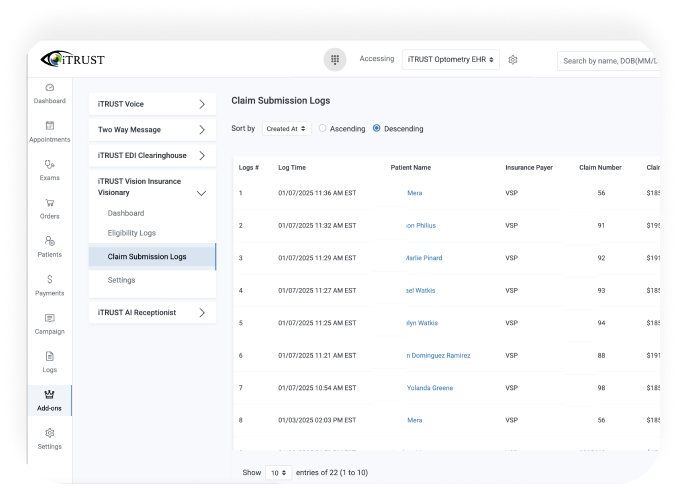Open patient link in log row 4

[420, 291]
